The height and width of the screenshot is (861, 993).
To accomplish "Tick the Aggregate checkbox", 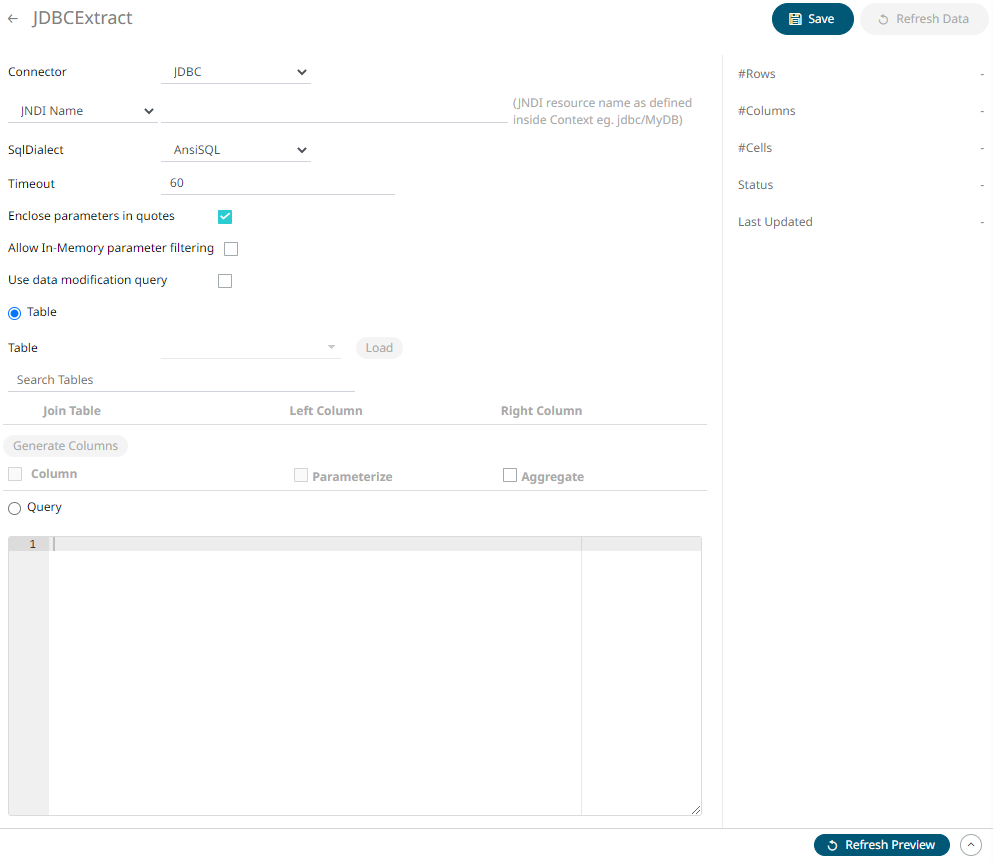I will point(510,476).
